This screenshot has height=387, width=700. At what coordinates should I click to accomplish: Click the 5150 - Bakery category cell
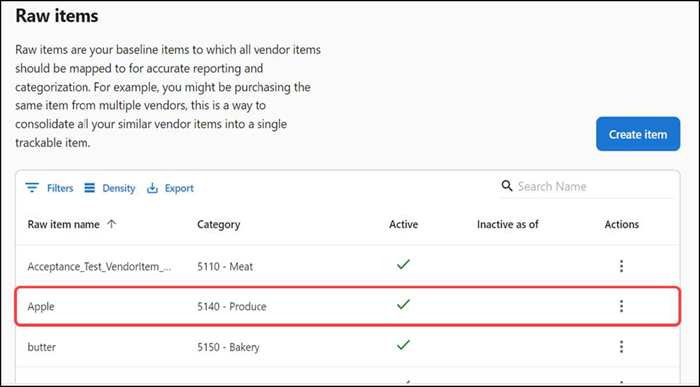228,347
